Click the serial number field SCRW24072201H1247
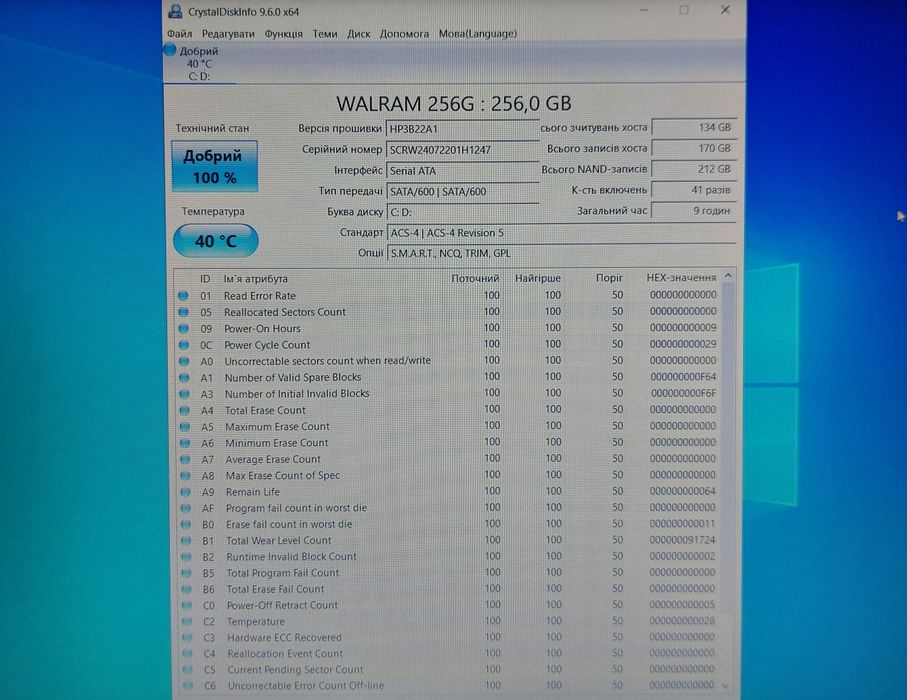The width and height of the screenshot is (907, 700). (462, 150)
